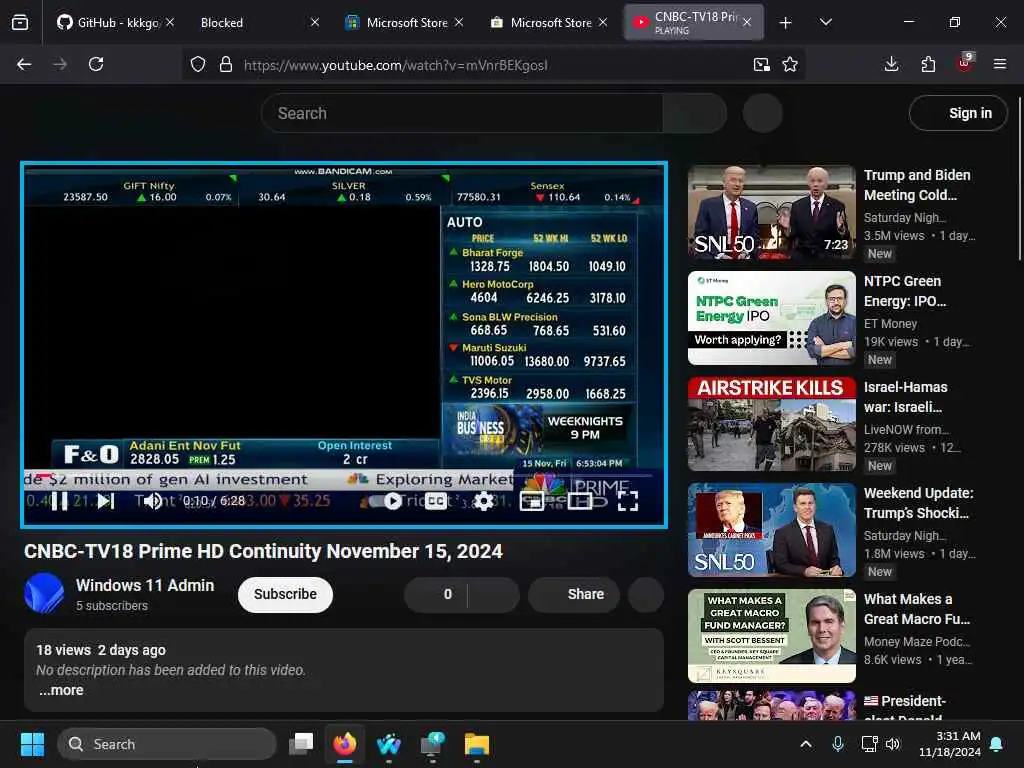Switch to miniplayer mode

[532, 501]
